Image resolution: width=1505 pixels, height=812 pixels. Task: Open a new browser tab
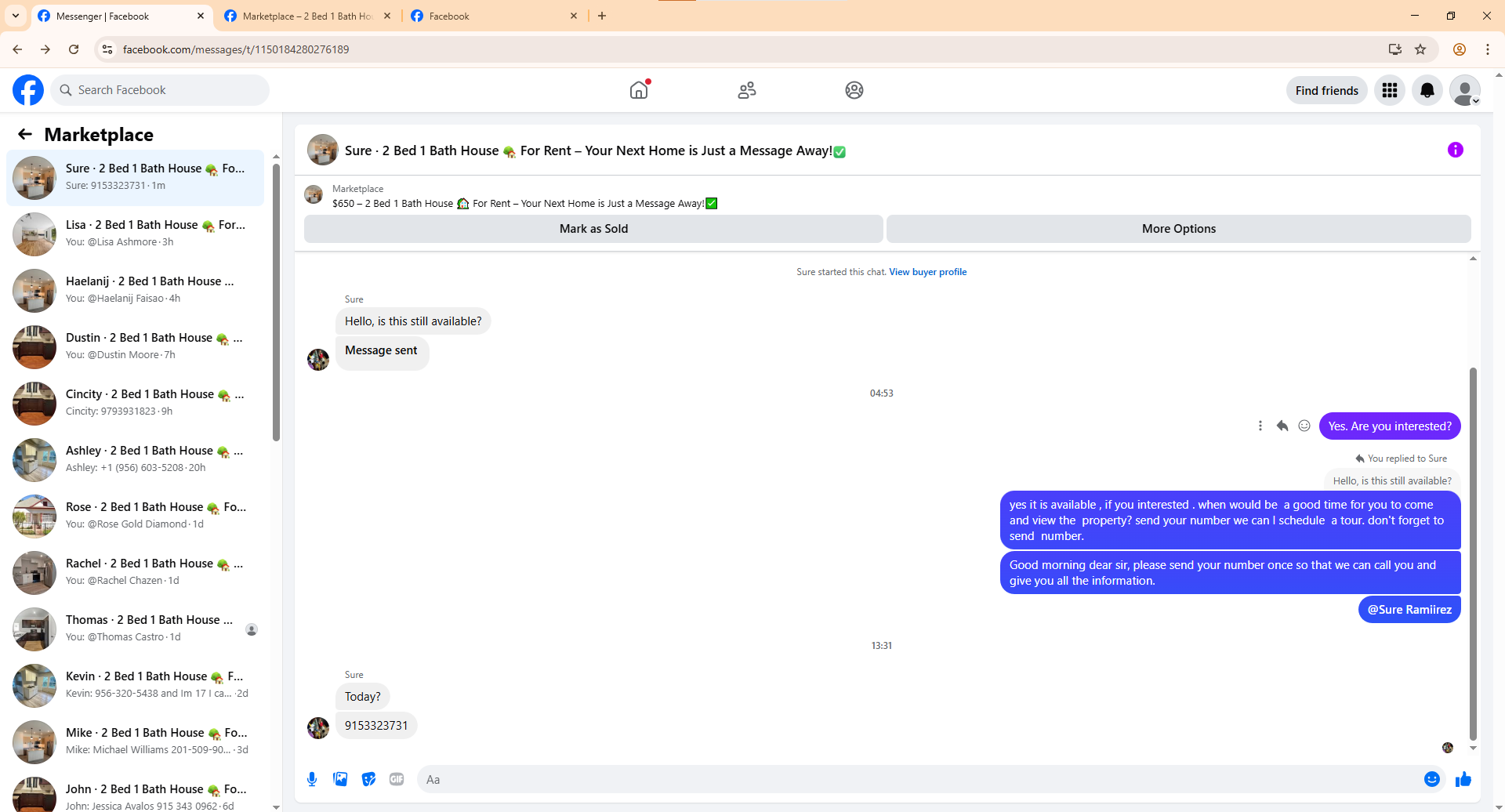[x=602, y=16]
